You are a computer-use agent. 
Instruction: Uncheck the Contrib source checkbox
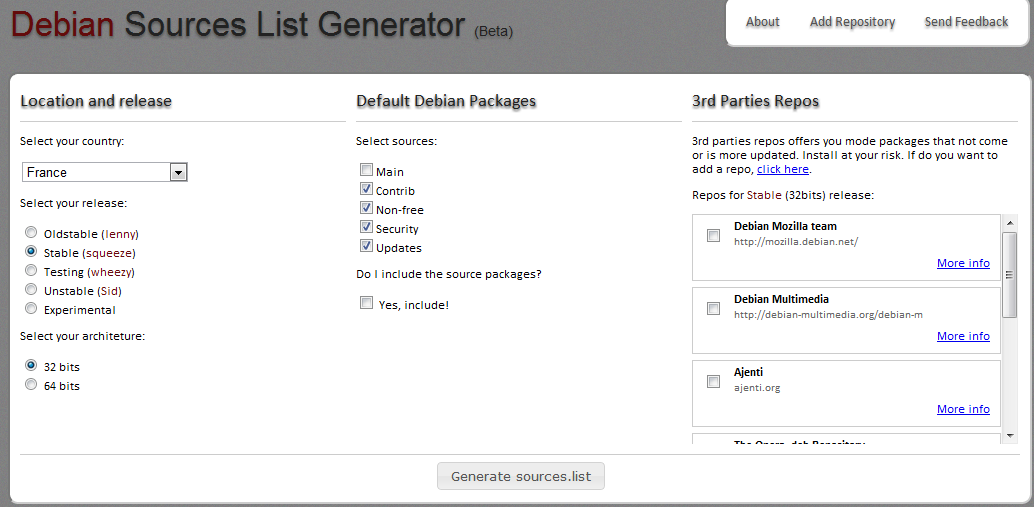pyautogui.click(x=367, y=190)
